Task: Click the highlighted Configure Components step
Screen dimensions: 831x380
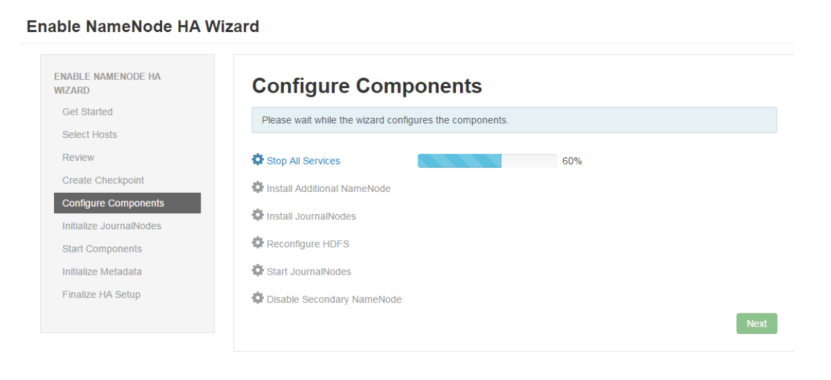Action: pos(127,203)
